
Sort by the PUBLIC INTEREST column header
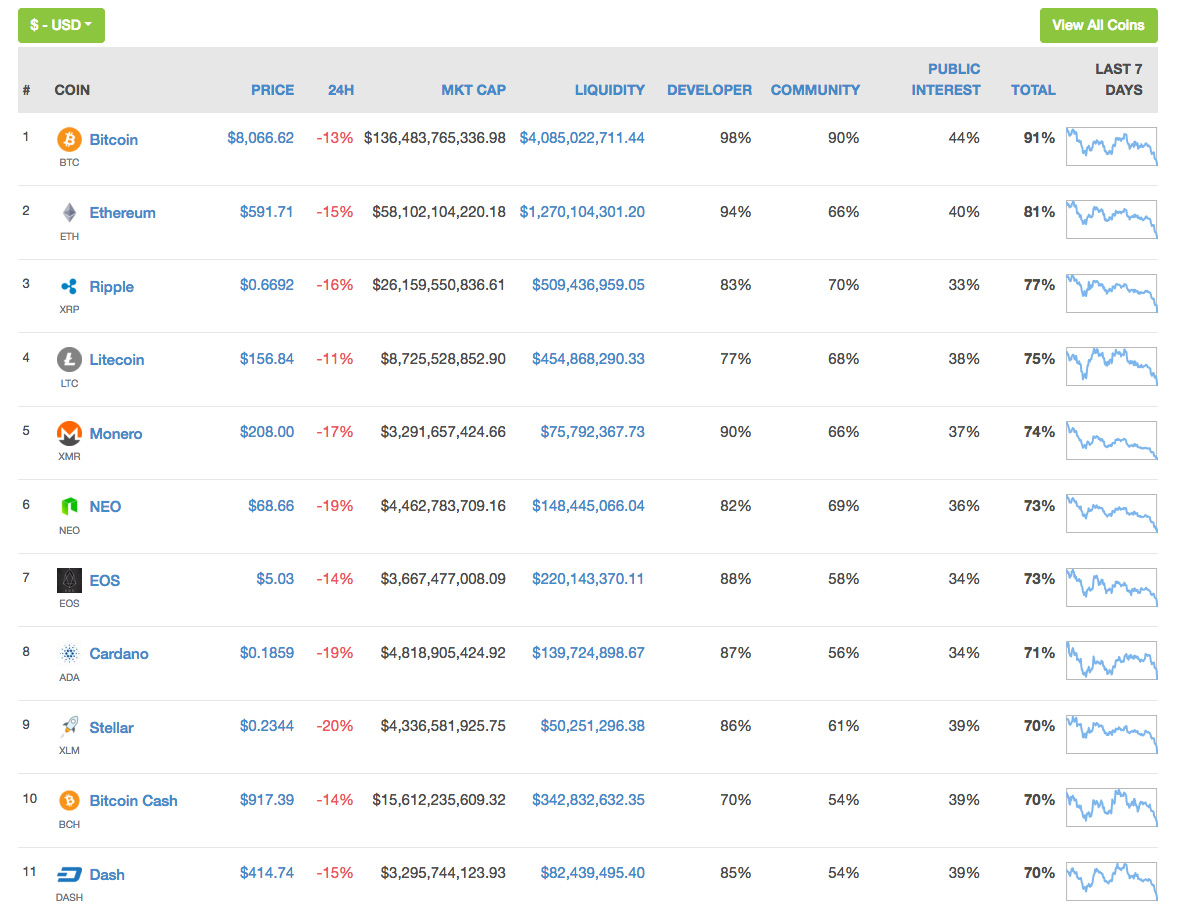pyautogui.click(x=946, y=80)
